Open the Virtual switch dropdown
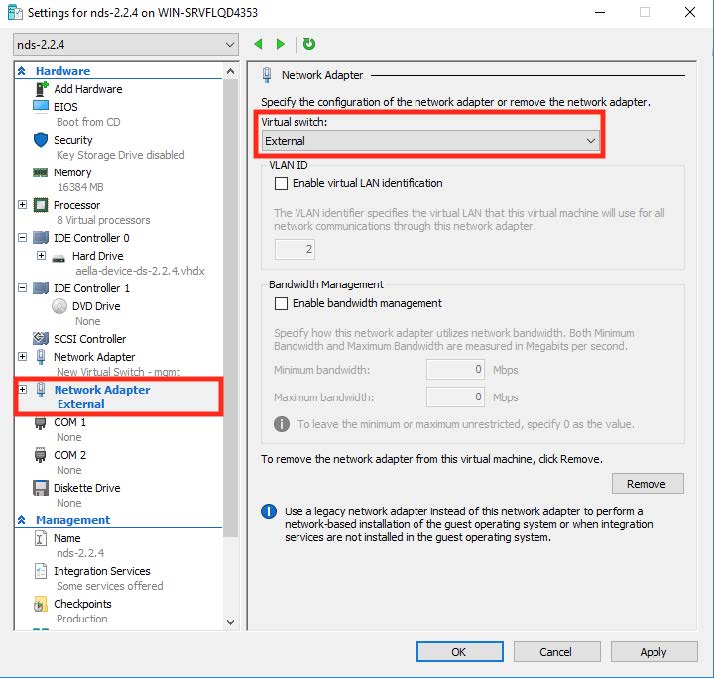Viewport: 714px width, 678px height. pos(430,142)
